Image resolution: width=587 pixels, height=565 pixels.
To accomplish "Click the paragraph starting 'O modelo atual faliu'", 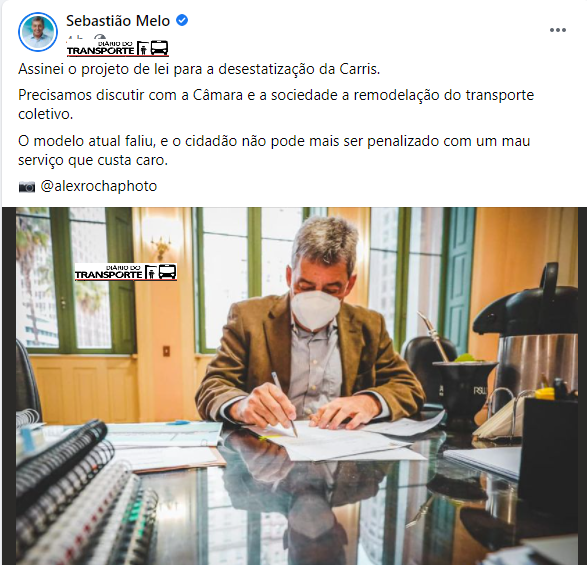I will (274, 151).
